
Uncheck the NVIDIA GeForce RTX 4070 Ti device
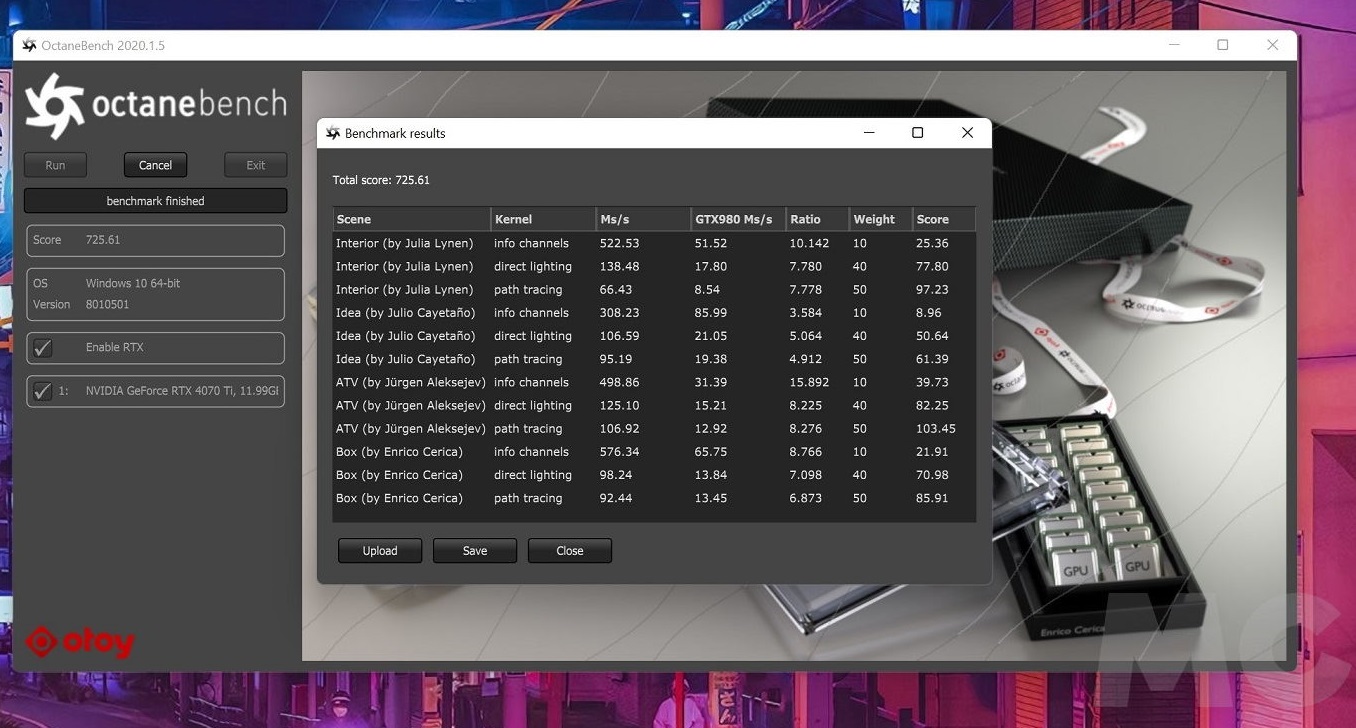tap(43, 391)
